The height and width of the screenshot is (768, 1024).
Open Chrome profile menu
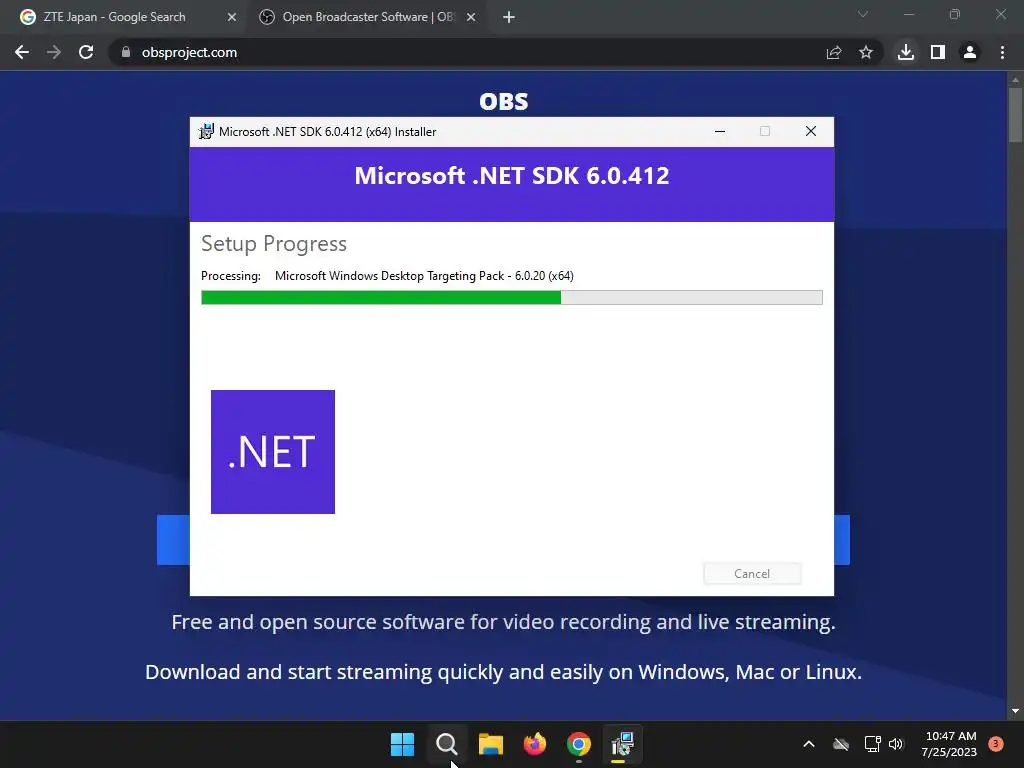(970, 52)
